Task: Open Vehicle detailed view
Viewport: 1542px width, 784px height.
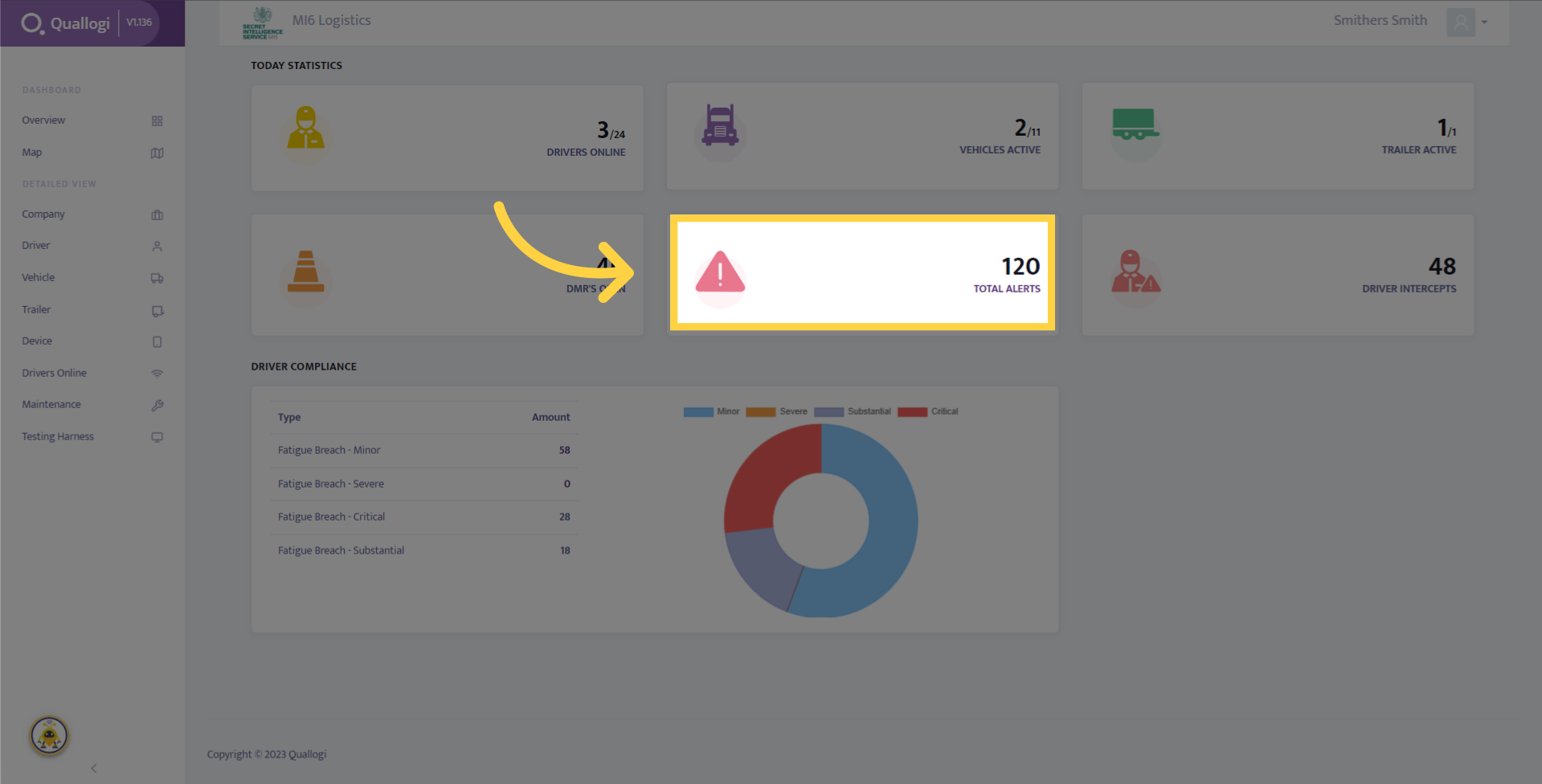Action: (x=38, y=278)
